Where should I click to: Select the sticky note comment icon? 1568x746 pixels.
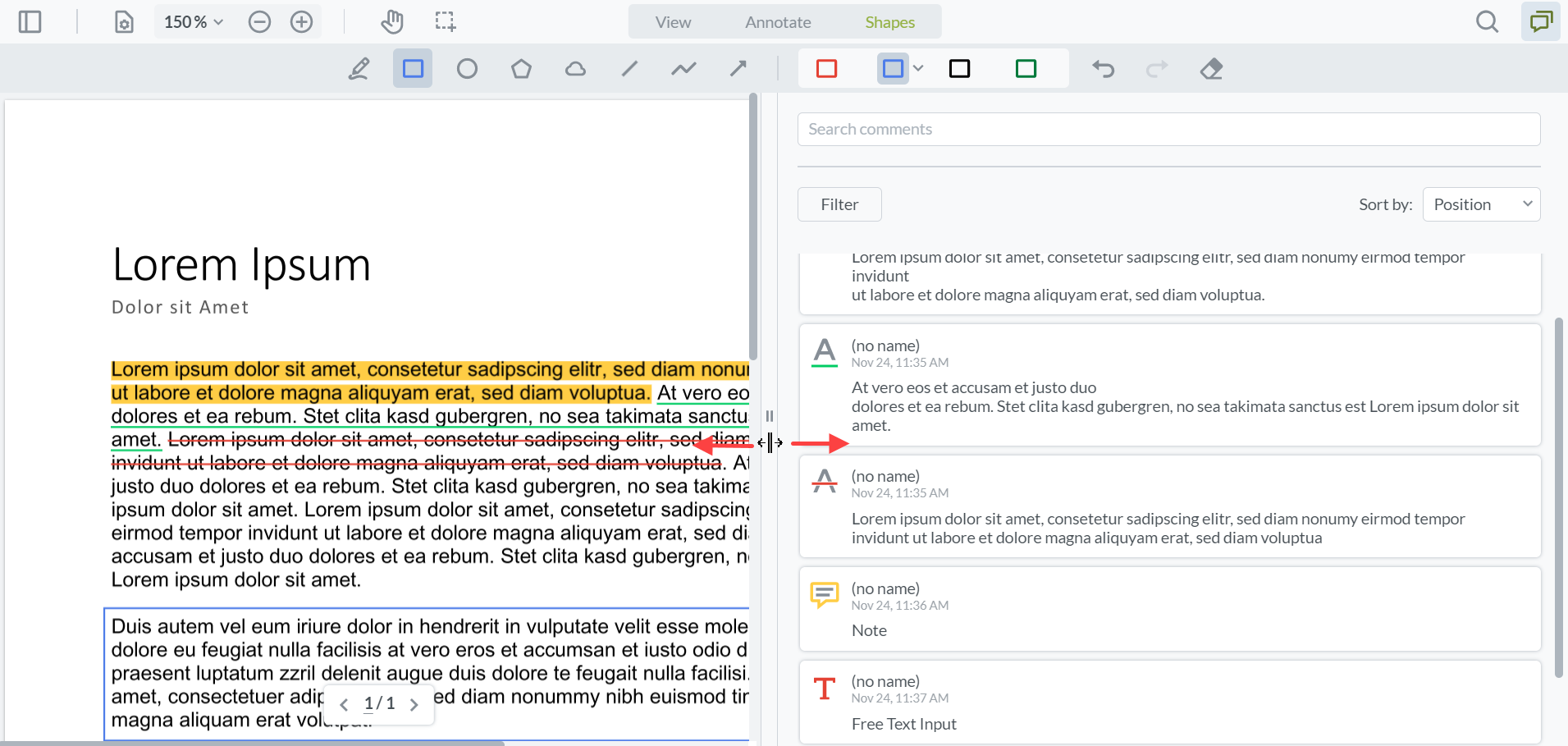pyautogui.click(x=825, y=595)
